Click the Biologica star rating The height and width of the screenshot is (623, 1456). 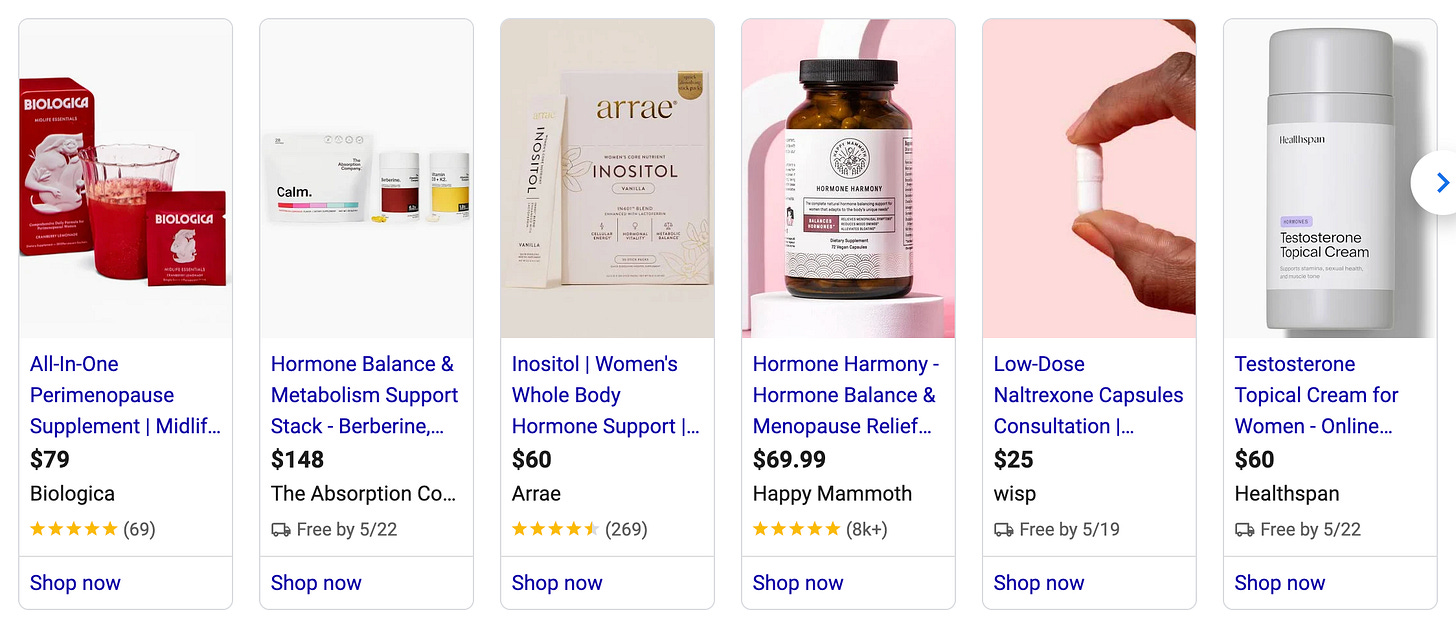(x=74, y=529)
